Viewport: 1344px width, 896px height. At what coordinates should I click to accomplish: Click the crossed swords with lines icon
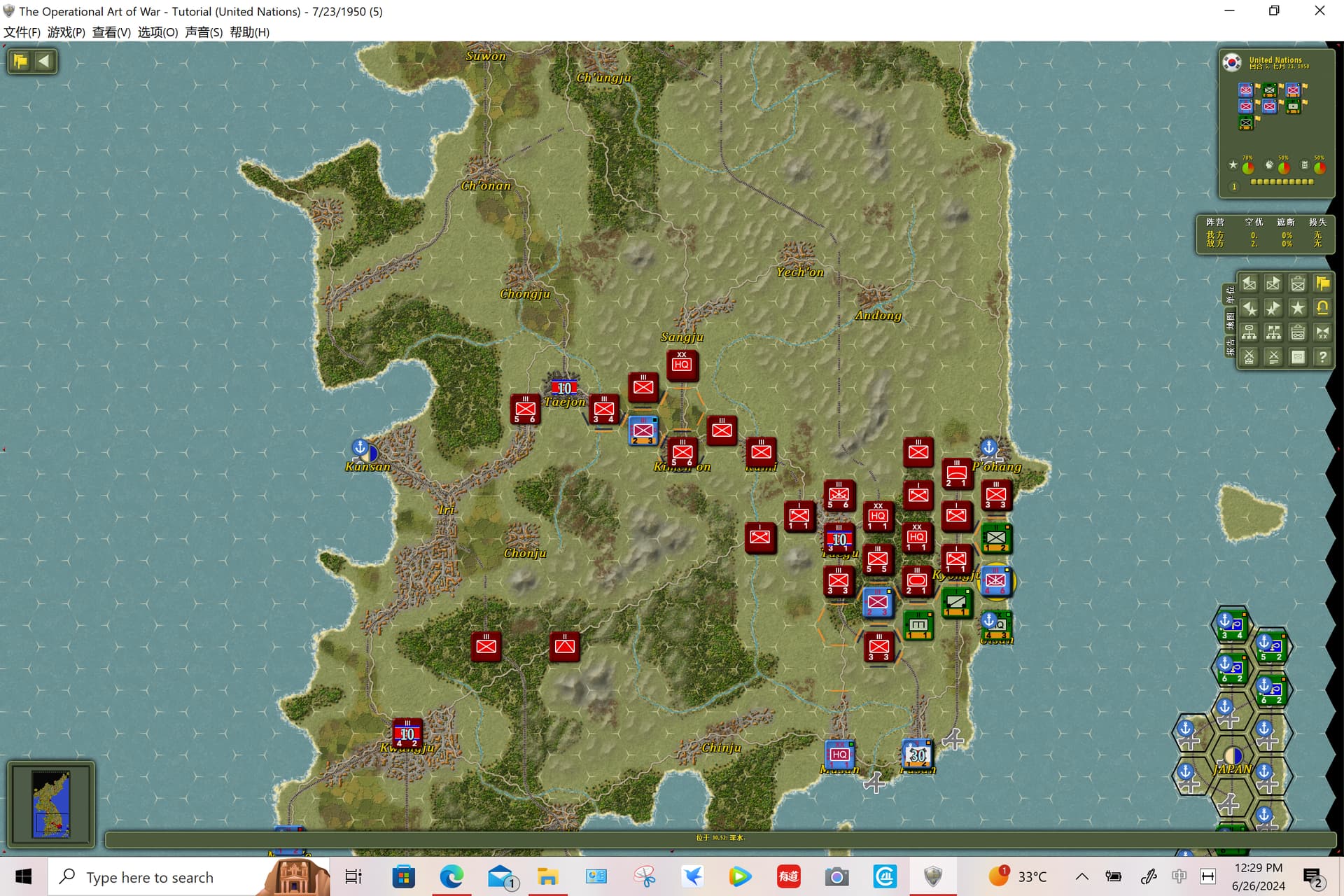tap(1273, 357)
